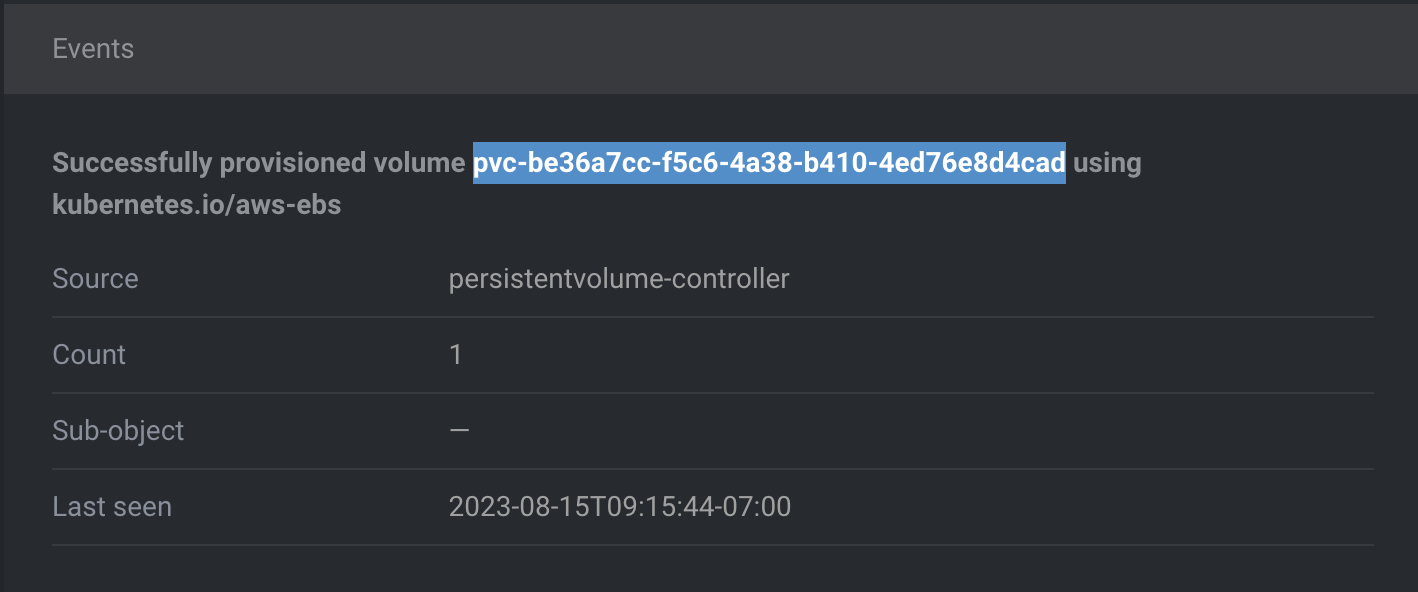Click the word 'using' after the volume name
The width and height of the screenshot is (1418, 592).
point(1107,164)
